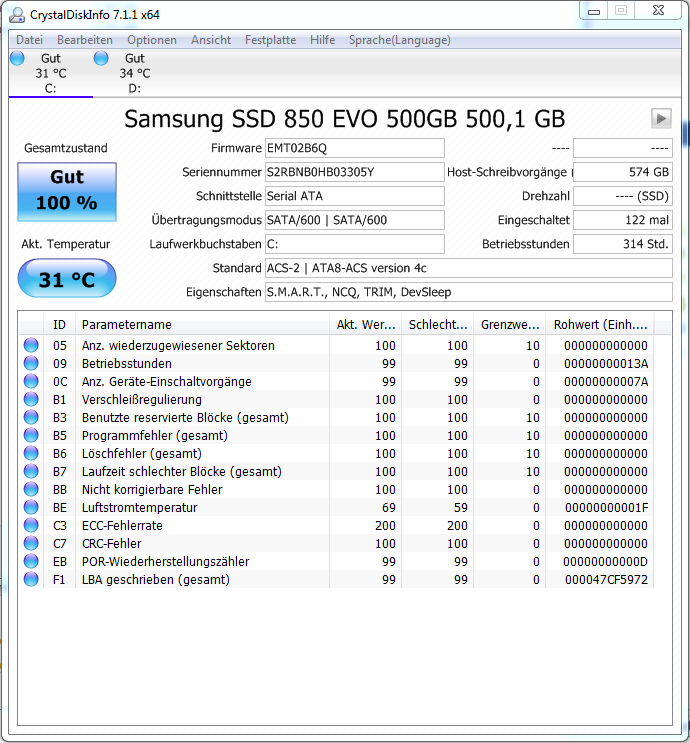Screen dimensions: 690x743
Task: Click status orb for Laufzeit schlechter Blöcke
Action: [31, 471]
